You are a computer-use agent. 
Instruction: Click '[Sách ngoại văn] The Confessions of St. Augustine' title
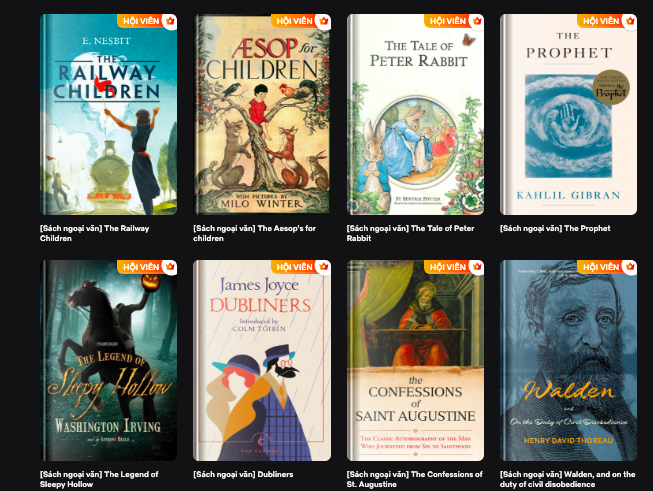pyautogui.click(x=414, y=479)
